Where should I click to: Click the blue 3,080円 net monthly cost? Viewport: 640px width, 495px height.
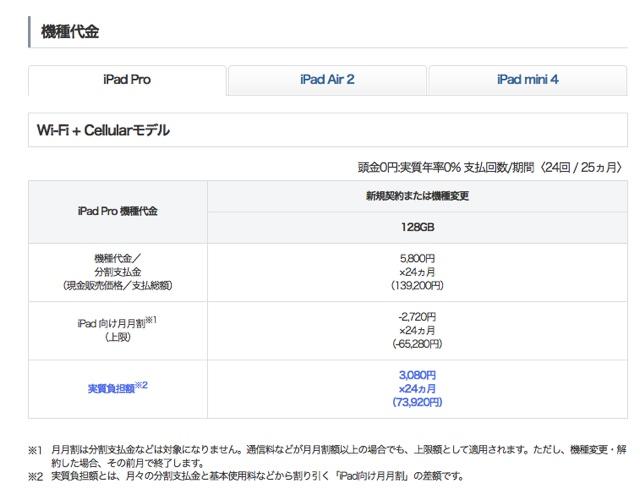pos(417,375)
